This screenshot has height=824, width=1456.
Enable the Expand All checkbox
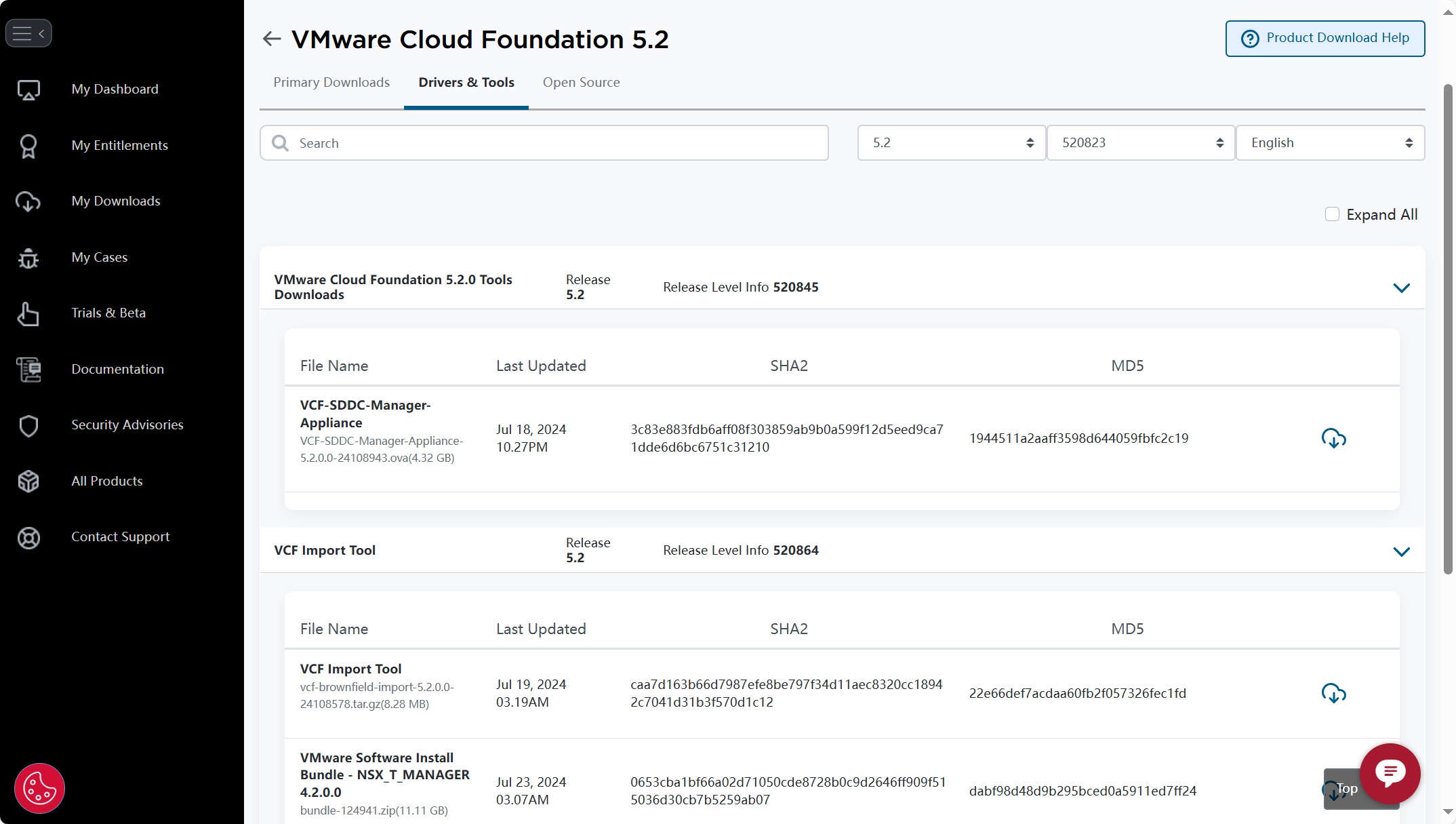1331,214
